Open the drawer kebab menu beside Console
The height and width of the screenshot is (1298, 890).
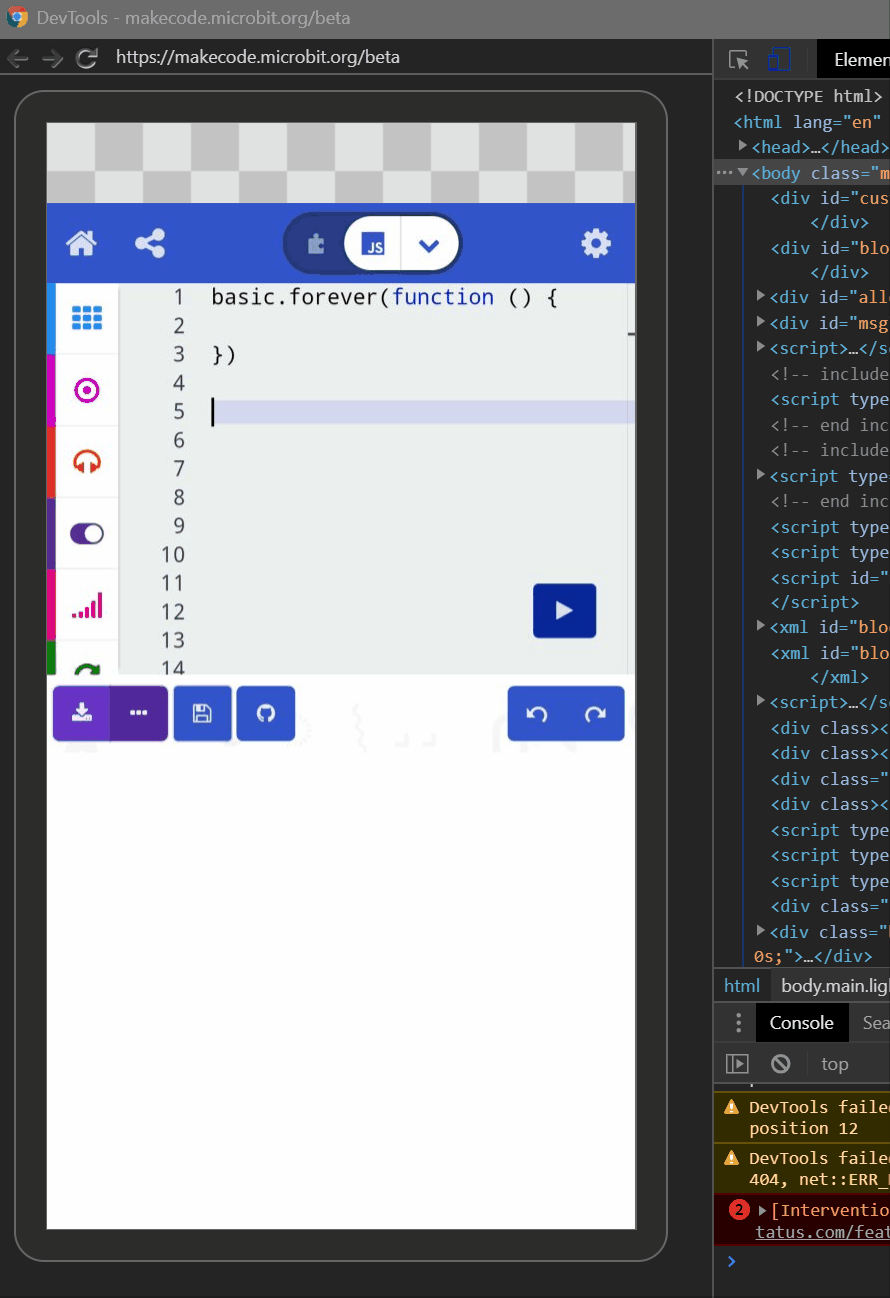738,1022
